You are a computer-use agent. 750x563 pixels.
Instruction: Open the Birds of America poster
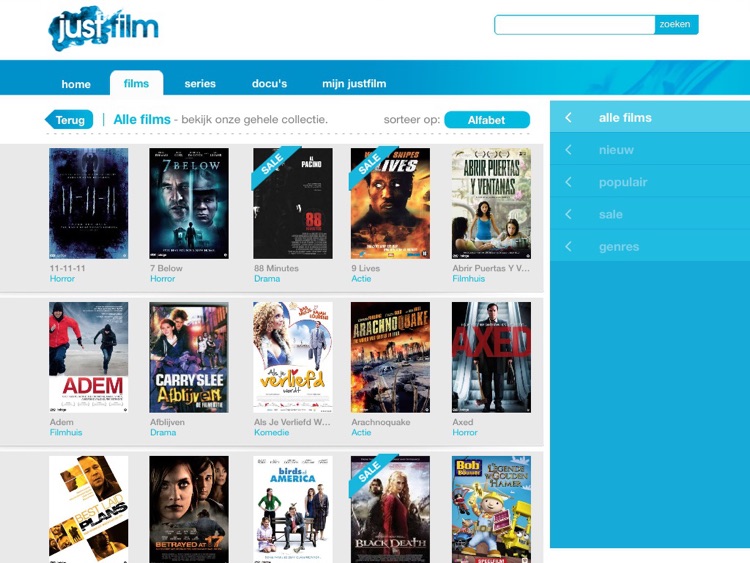[293, 509]
